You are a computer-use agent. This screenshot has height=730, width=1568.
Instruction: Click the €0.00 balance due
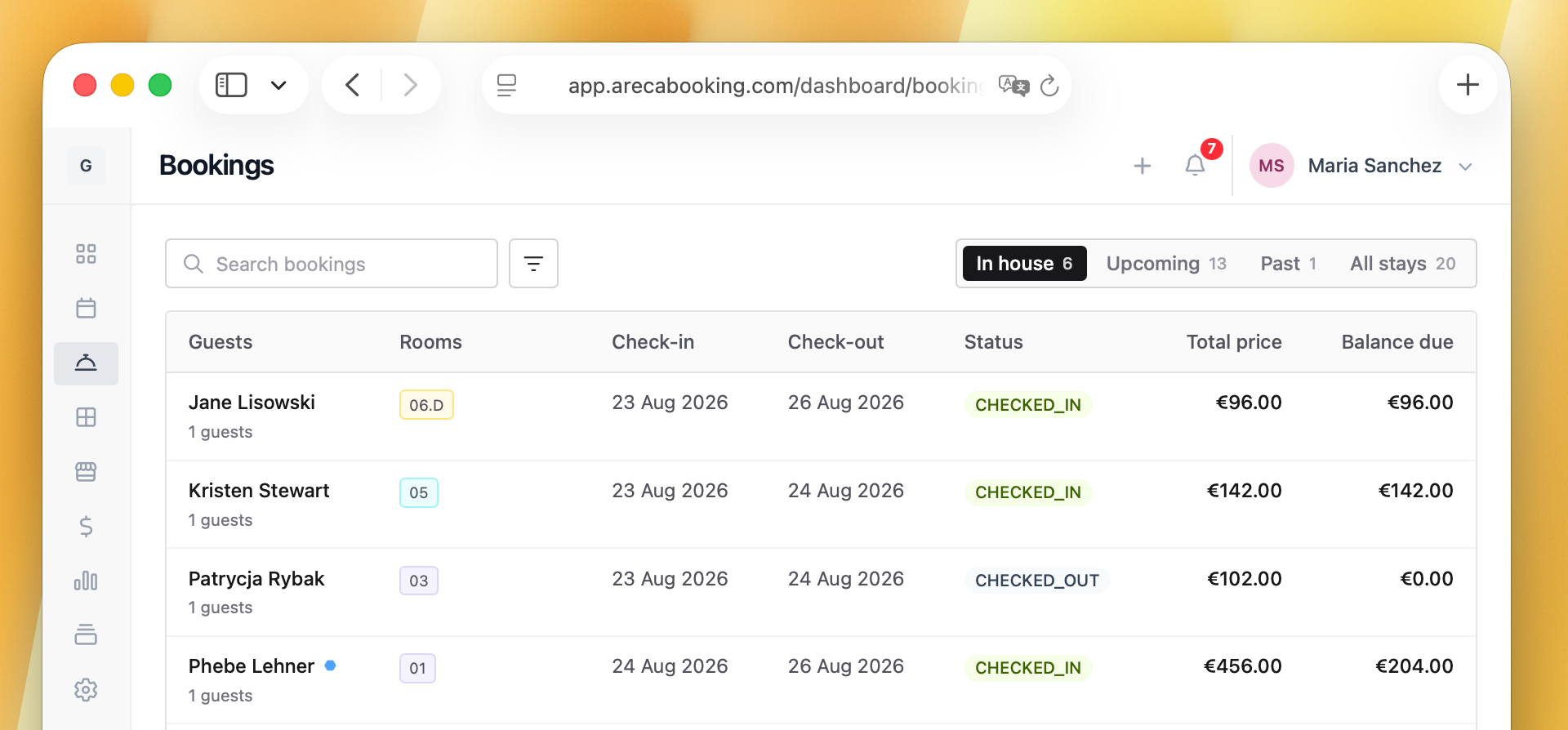click(1427, 579)
